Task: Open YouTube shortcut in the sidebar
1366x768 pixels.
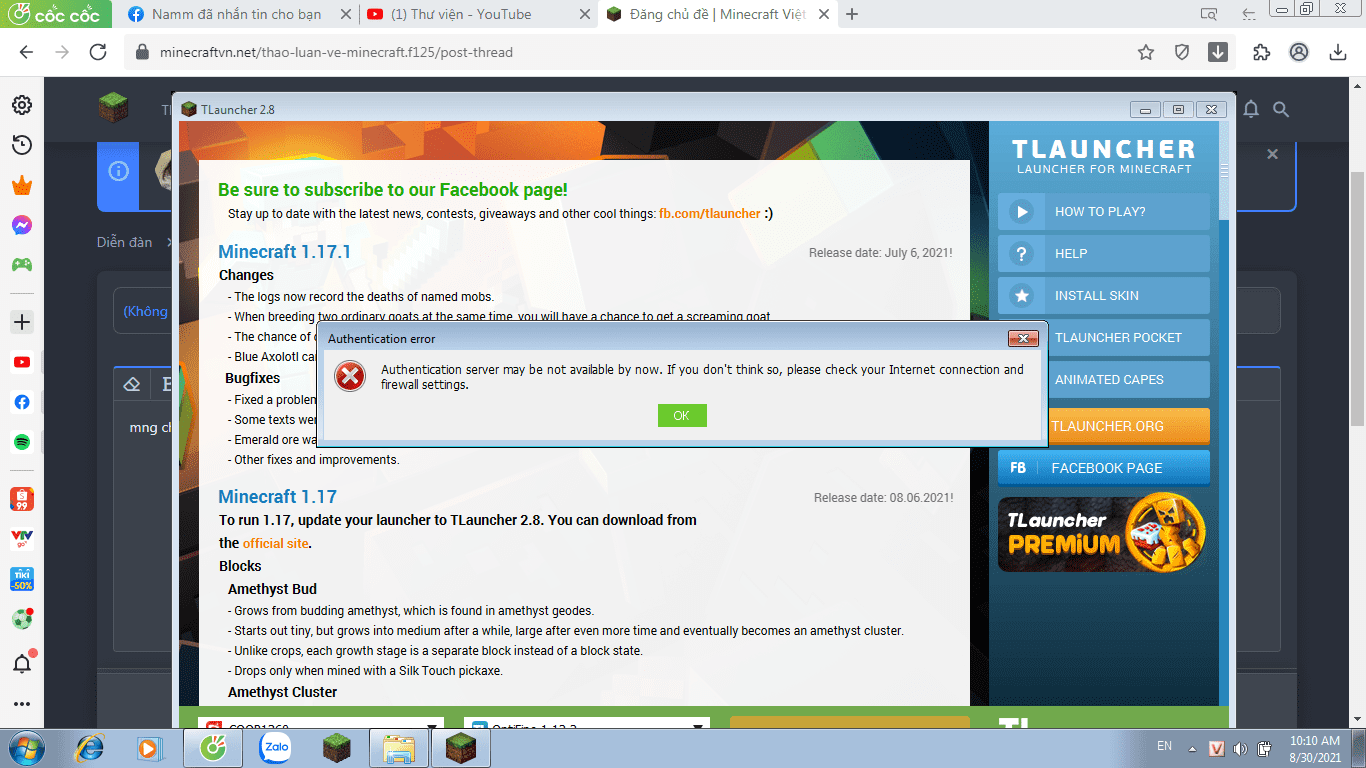Action: (x=21, y=362)
